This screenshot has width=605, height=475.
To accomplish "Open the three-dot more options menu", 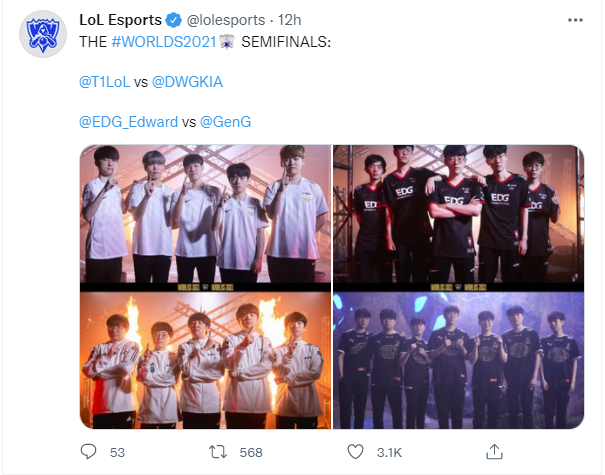I will pyautogui.click(x=575, y=20).
